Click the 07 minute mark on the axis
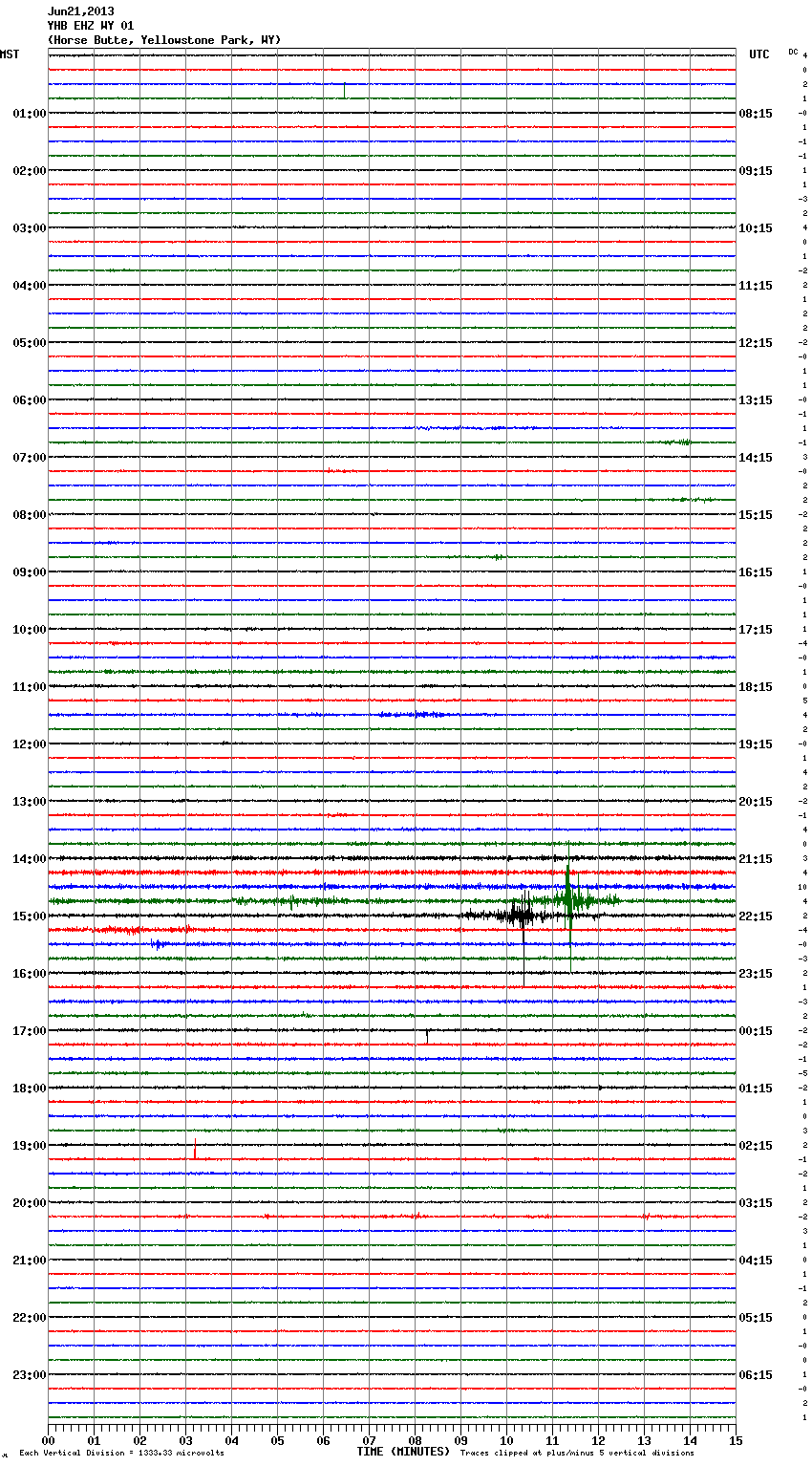Image resolution: width=812 pixels, height=1466 pixels. pos(369,1440)
